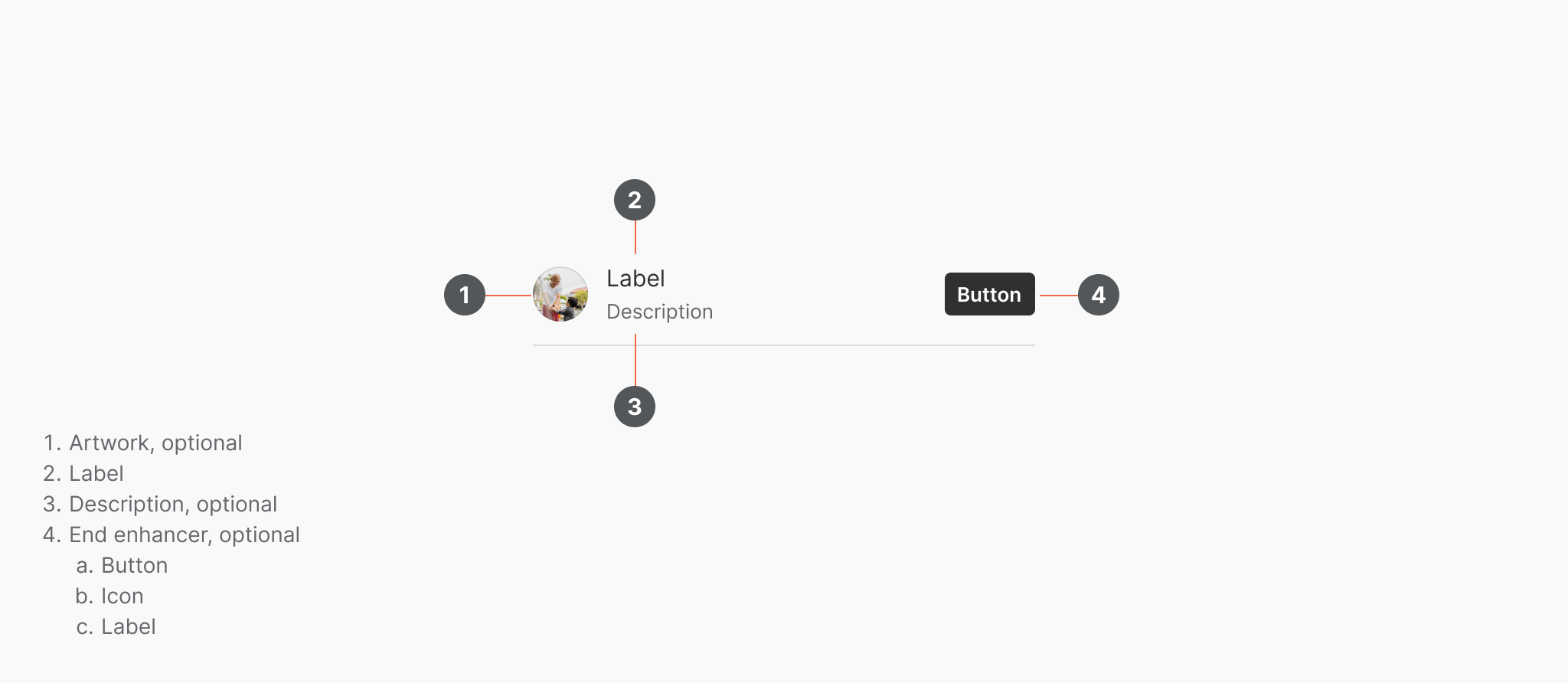Click annotation marker number 3
This screenshot has width=1568, height=683.
(x=635, y=407)
